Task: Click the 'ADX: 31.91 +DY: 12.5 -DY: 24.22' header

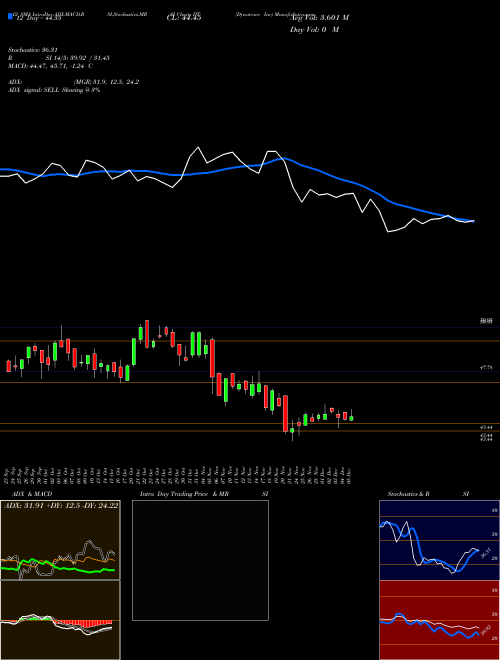Action: pos(61,506)
